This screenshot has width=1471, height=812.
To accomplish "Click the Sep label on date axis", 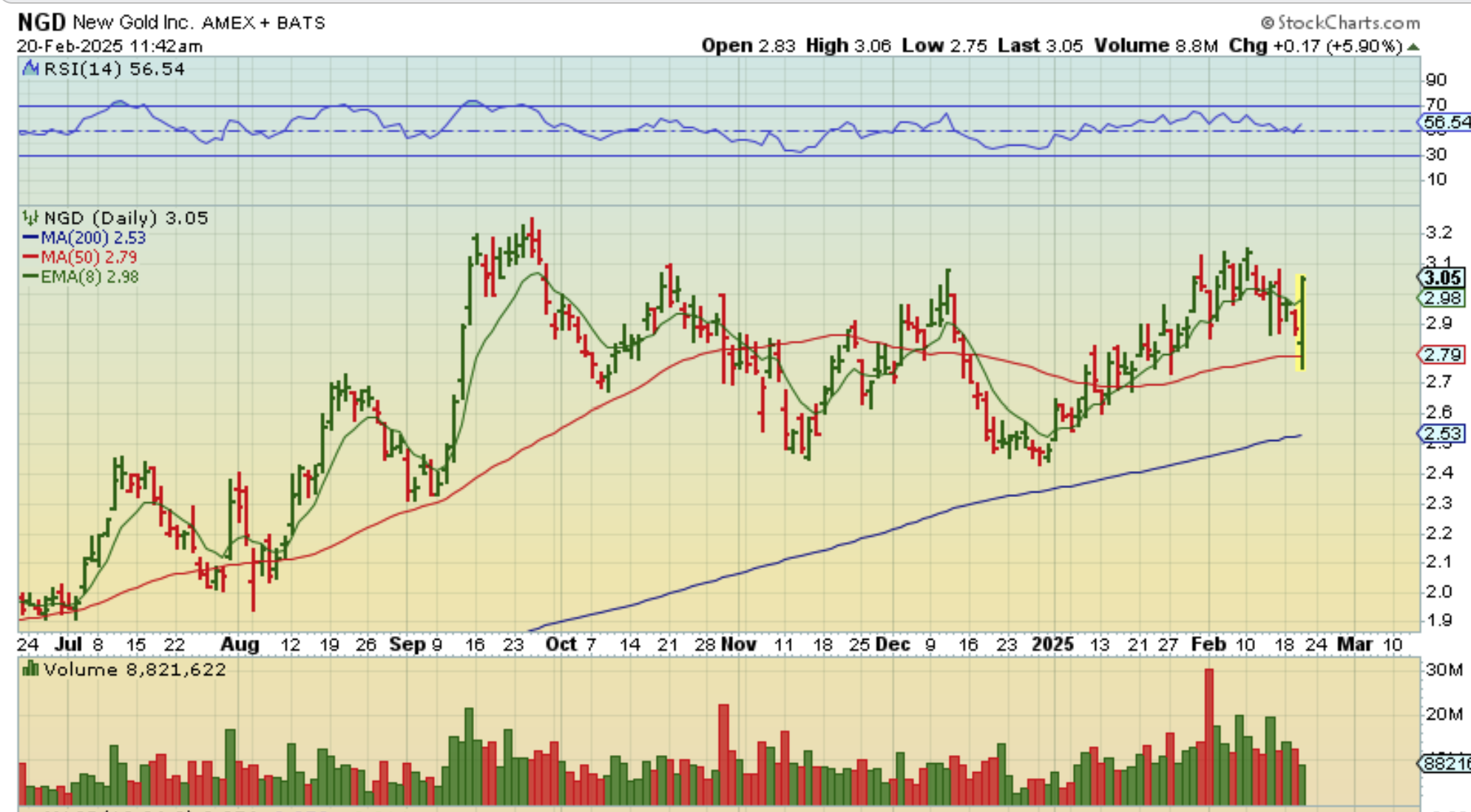I will [407, 645].
